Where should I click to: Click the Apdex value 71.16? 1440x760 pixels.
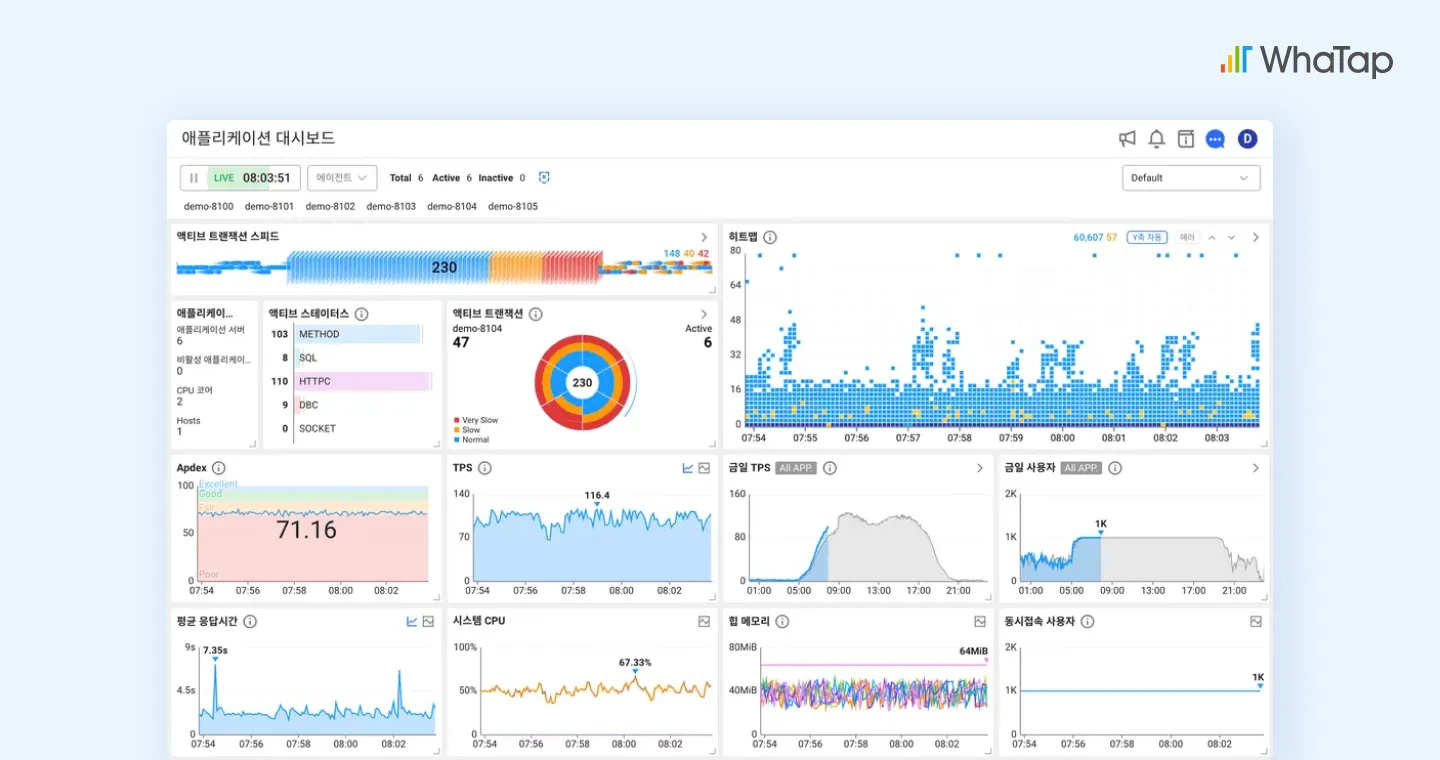coord(306,530)
